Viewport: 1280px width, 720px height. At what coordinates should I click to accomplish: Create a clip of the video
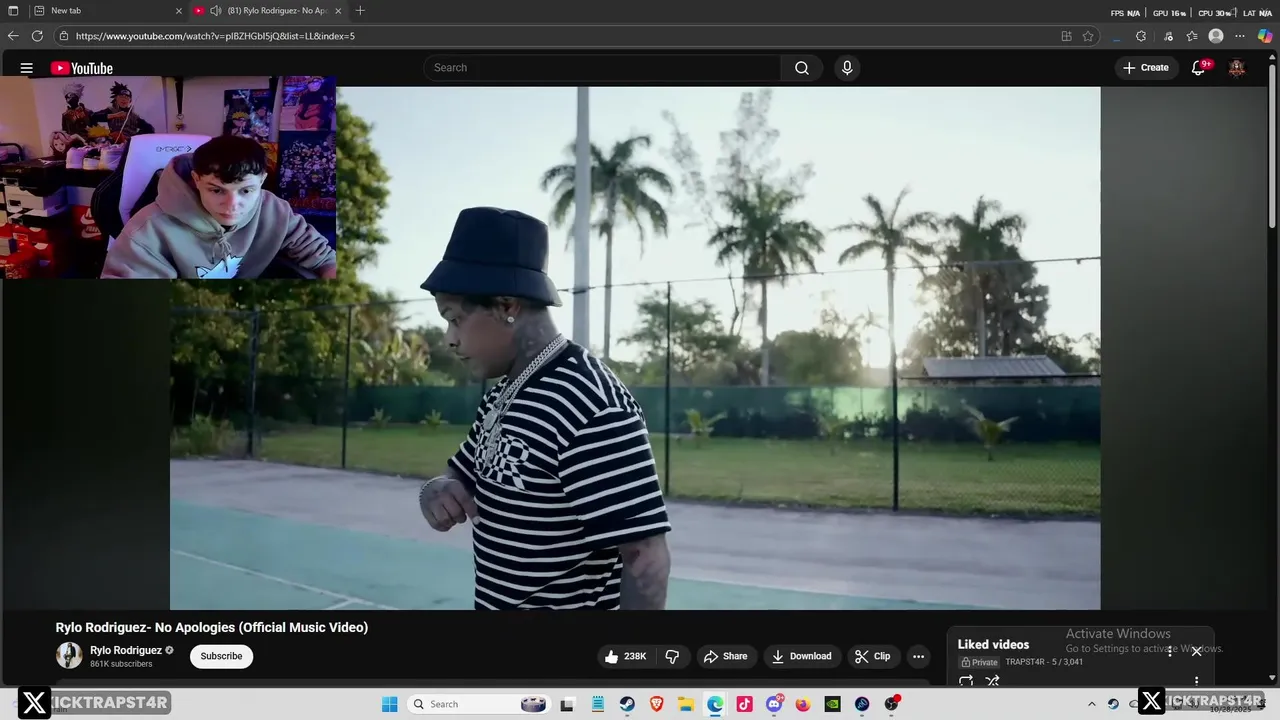pyautogui.click(x=872, y=656)
